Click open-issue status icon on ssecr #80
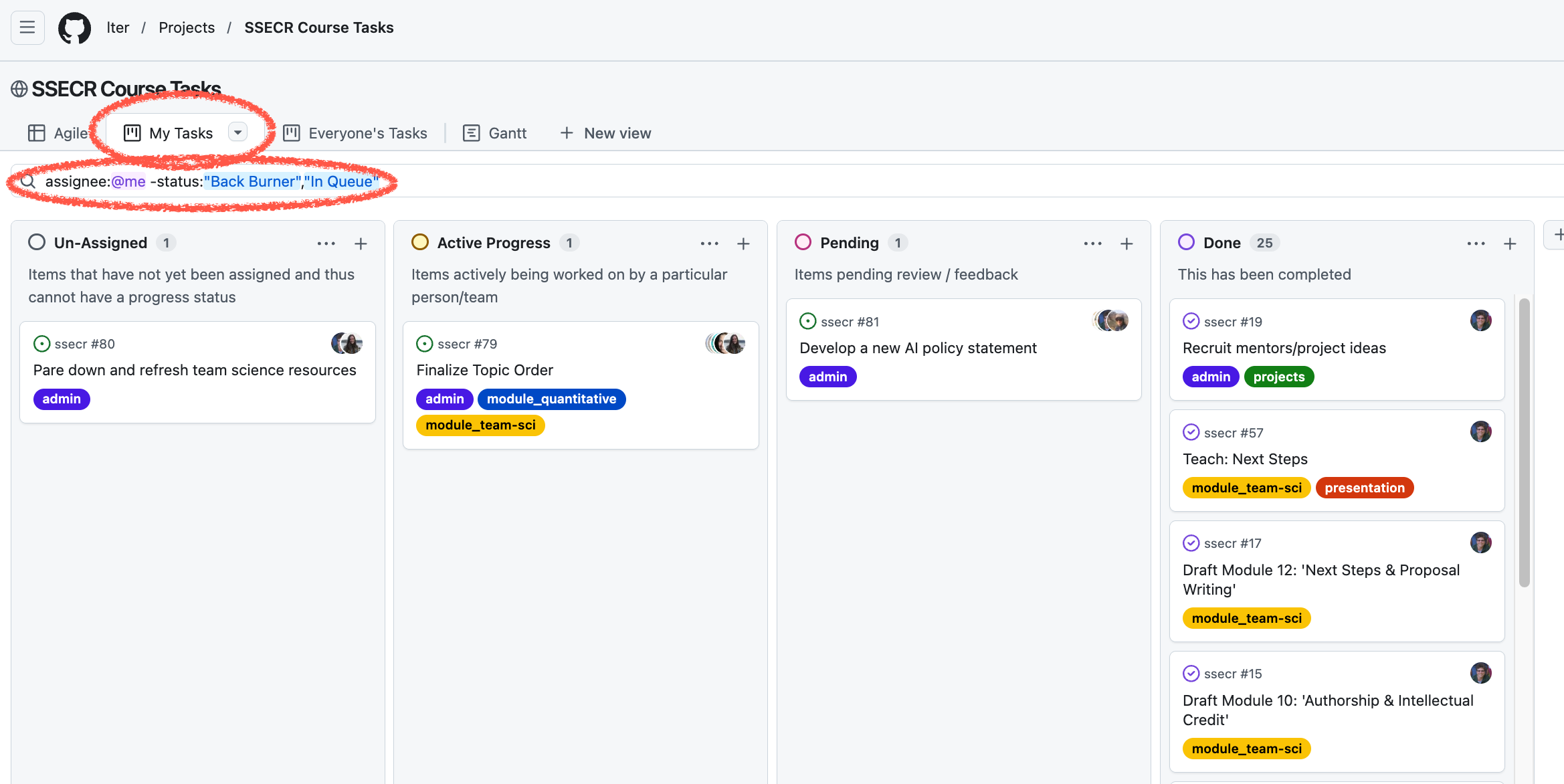Viewport: 1564px width, 784px height. (x=41, y=344)
